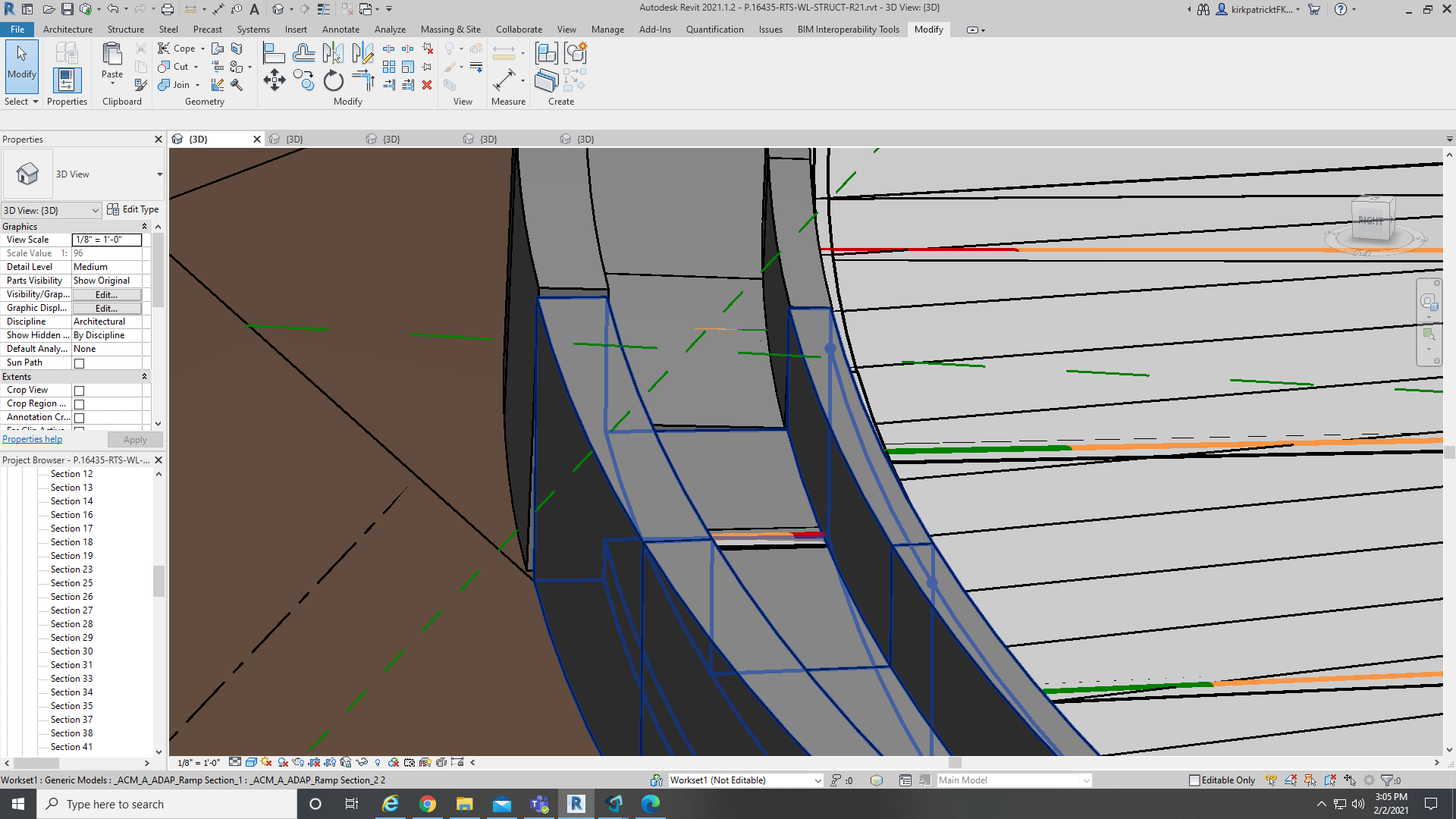Toggle Reveal Hidden Elements lightbulb icon

pos(378,762)
